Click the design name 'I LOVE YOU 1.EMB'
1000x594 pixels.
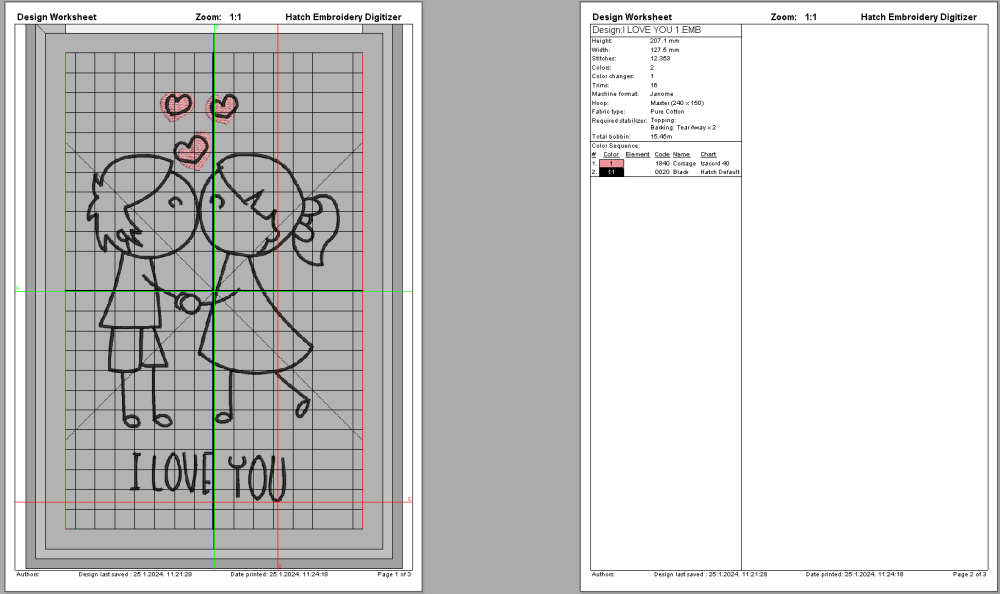[x=648, y=29]
